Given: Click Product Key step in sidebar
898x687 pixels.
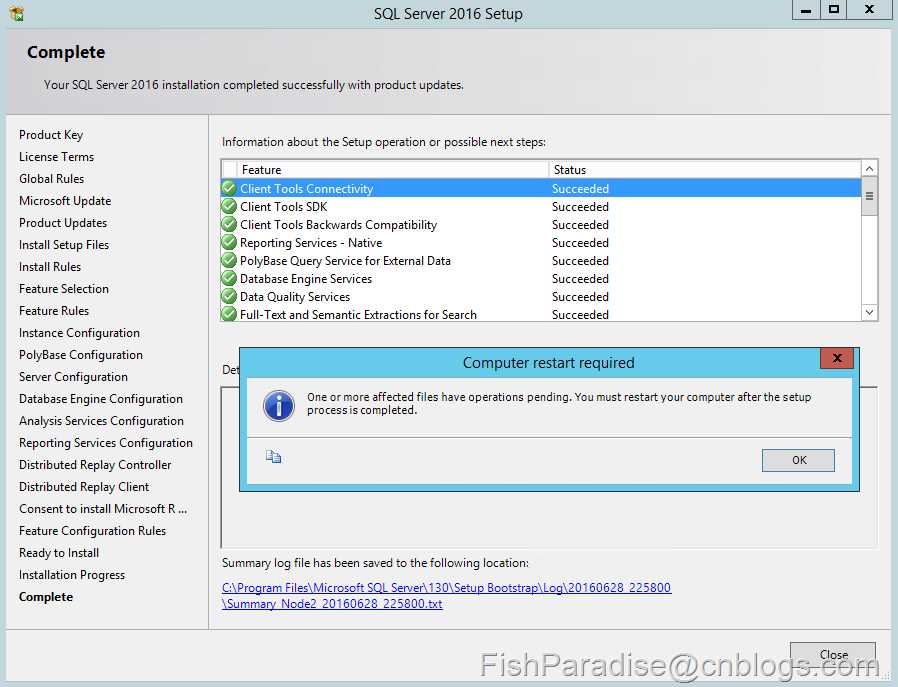Looking at the screenshot, I should point(51,135).
